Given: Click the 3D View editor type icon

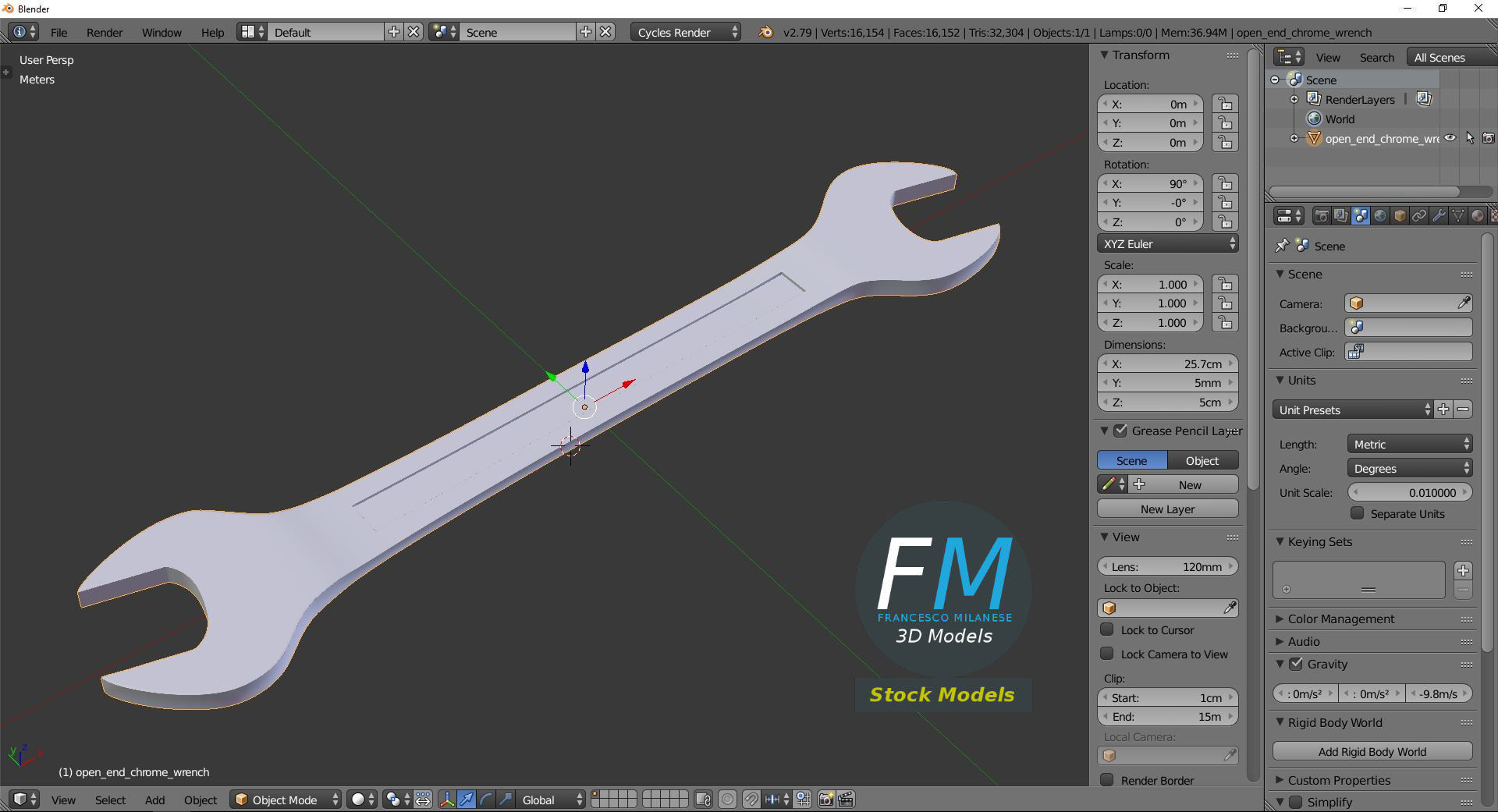Looking at the screenshot, I should point(24,799).
